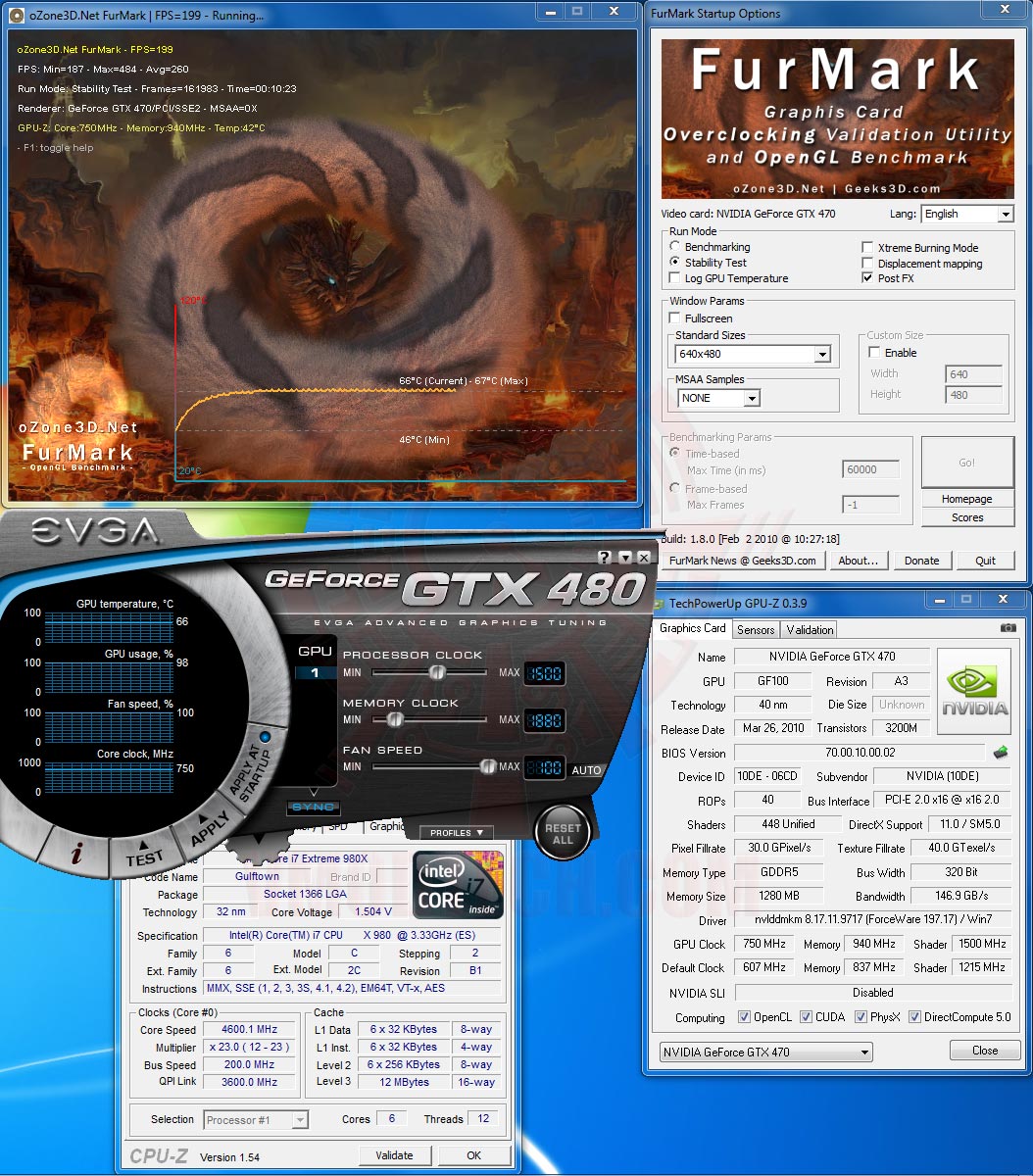Click the Custom Size Height field
1033x1176 pixels.
973,395
